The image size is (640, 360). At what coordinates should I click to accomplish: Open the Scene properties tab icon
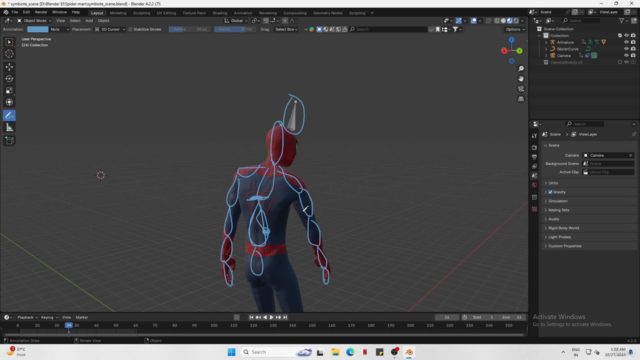[x=534, y=176]
